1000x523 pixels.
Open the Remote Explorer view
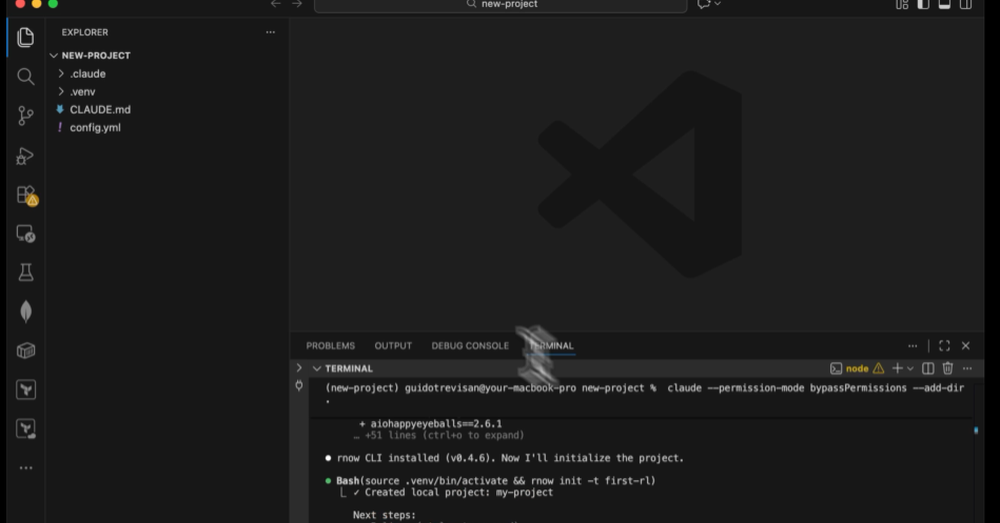26,234
